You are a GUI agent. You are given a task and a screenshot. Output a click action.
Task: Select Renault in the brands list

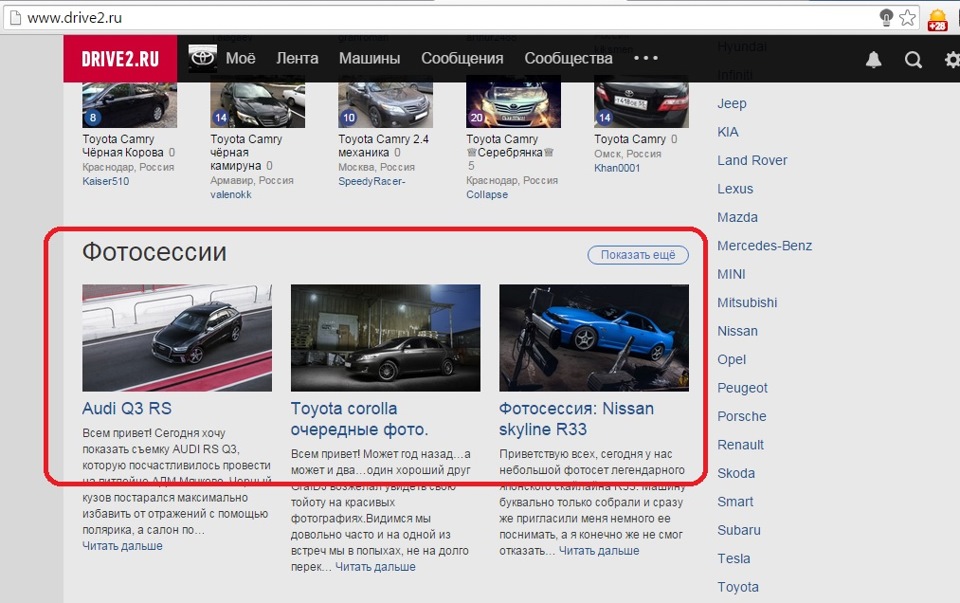coord(740,445)
